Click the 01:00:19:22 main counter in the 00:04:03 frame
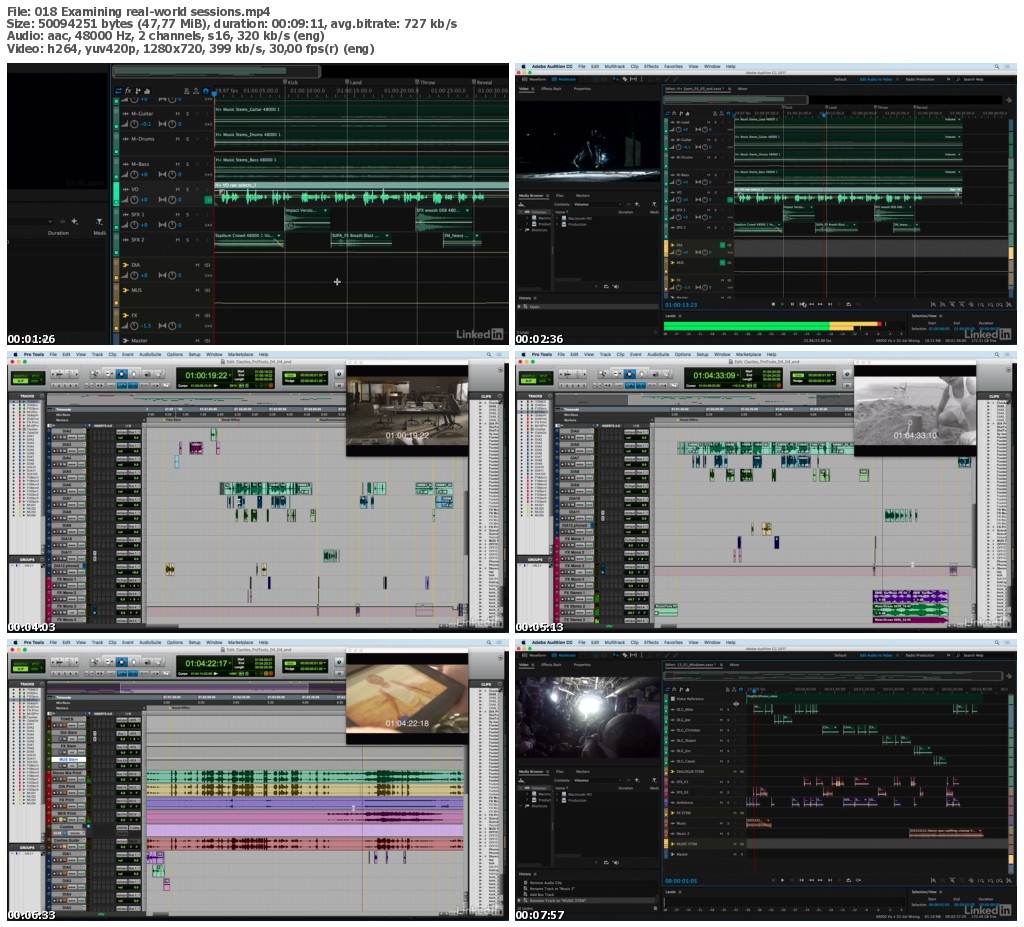The width and height of the screenshot is (1024, 927). point(206,376)
